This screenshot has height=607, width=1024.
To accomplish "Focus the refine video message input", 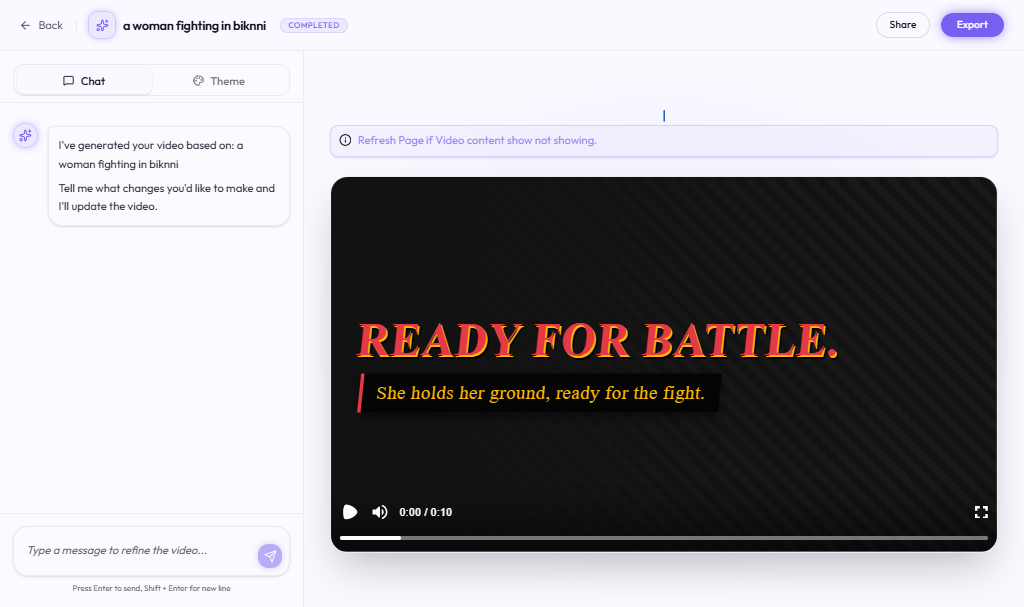I will tap(135, 551).
